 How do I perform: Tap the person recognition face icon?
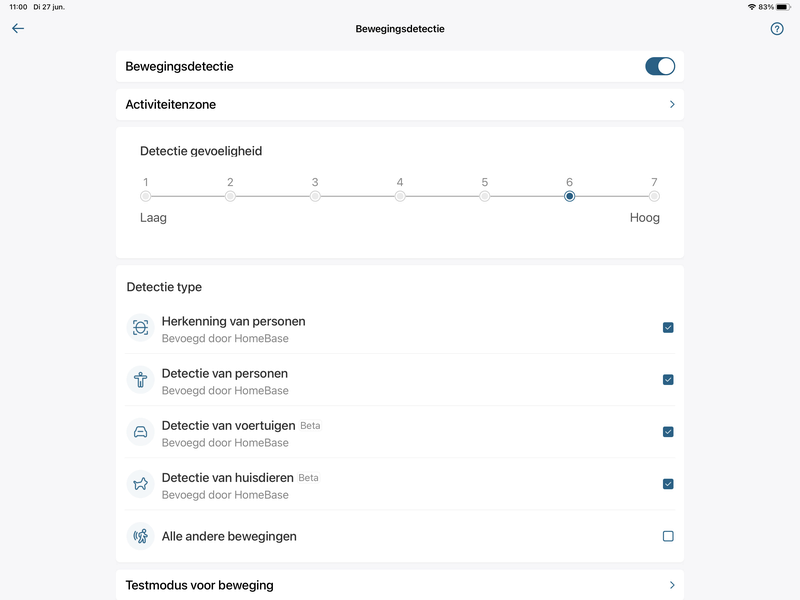pos(140,328)
